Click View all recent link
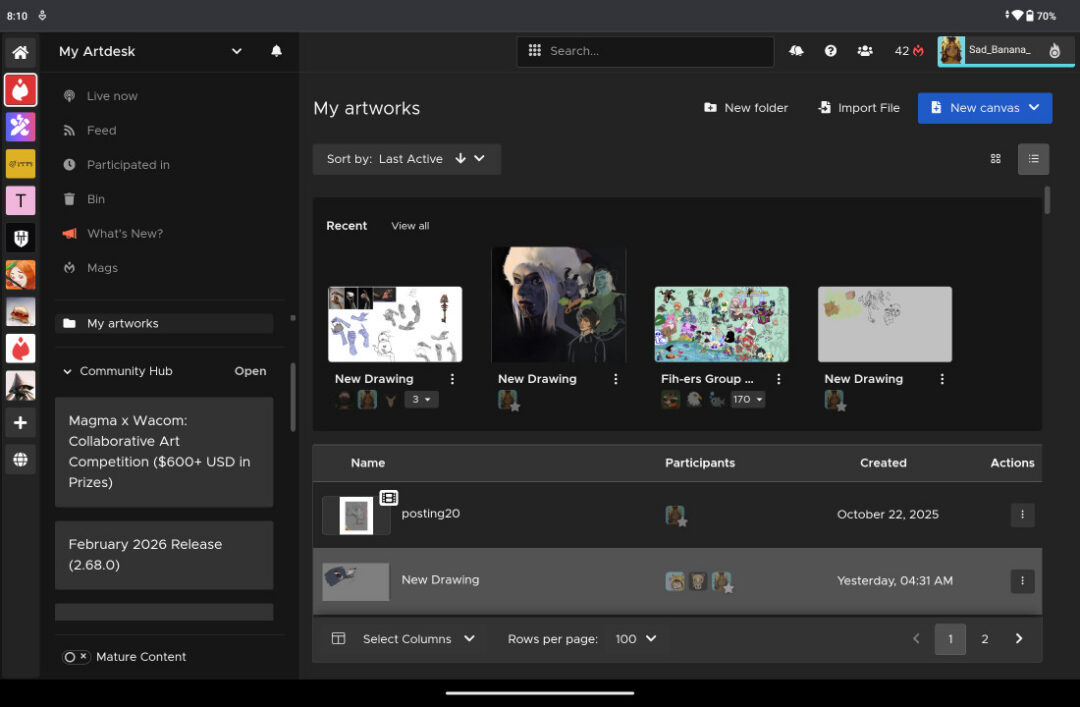This screenshot has width=1080, height=707. pyautogui.click(x=410, y=226)
